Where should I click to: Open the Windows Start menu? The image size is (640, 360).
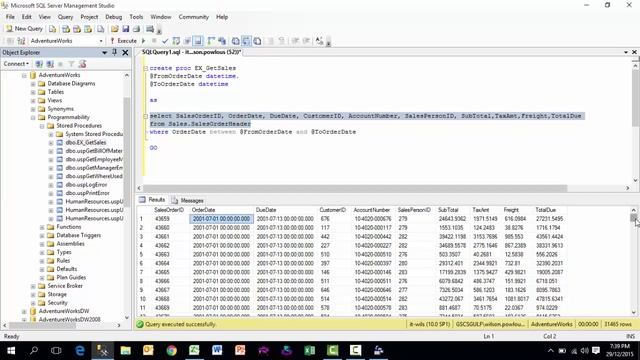pos(11,350)
